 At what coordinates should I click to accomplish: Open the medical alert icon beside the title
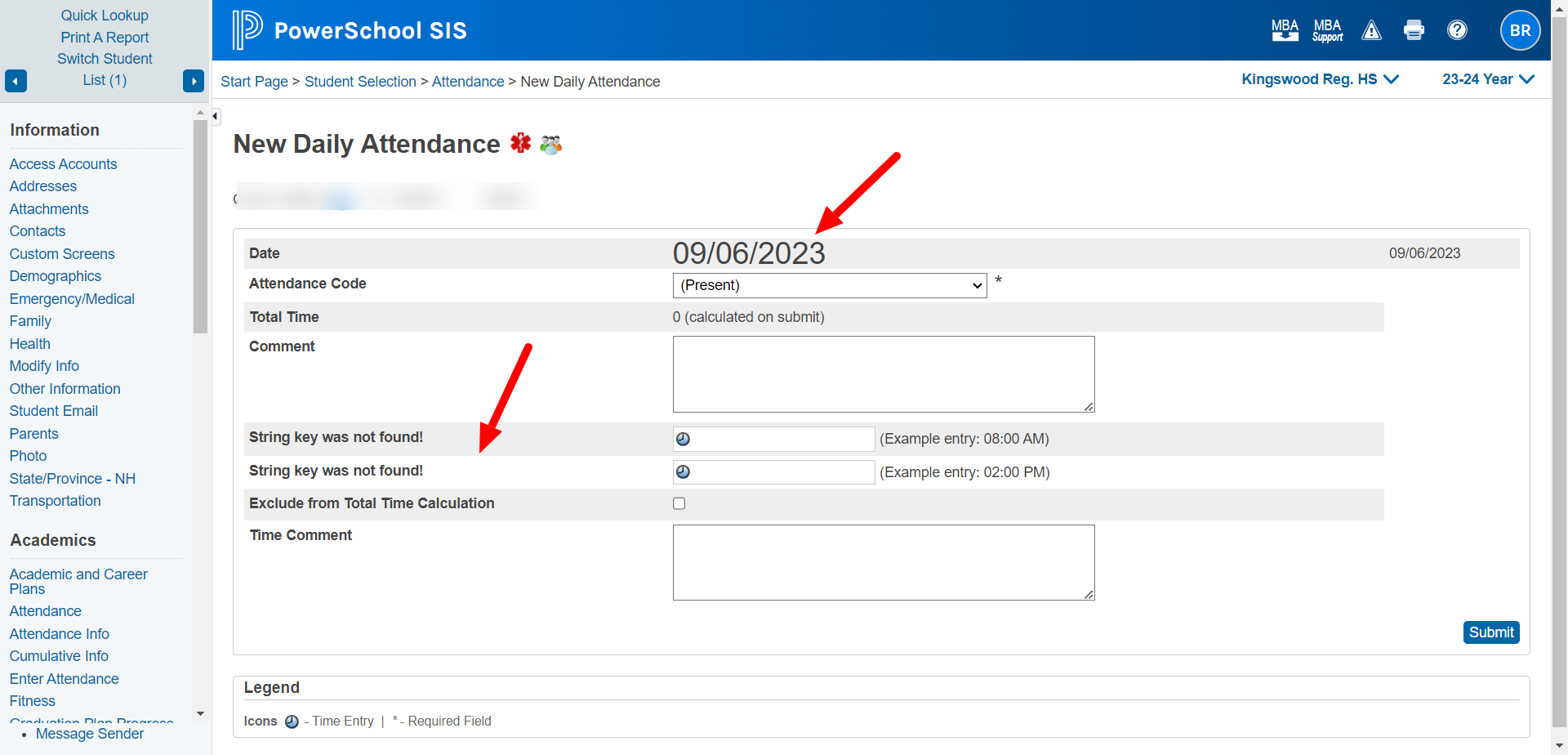click(520, 144)
